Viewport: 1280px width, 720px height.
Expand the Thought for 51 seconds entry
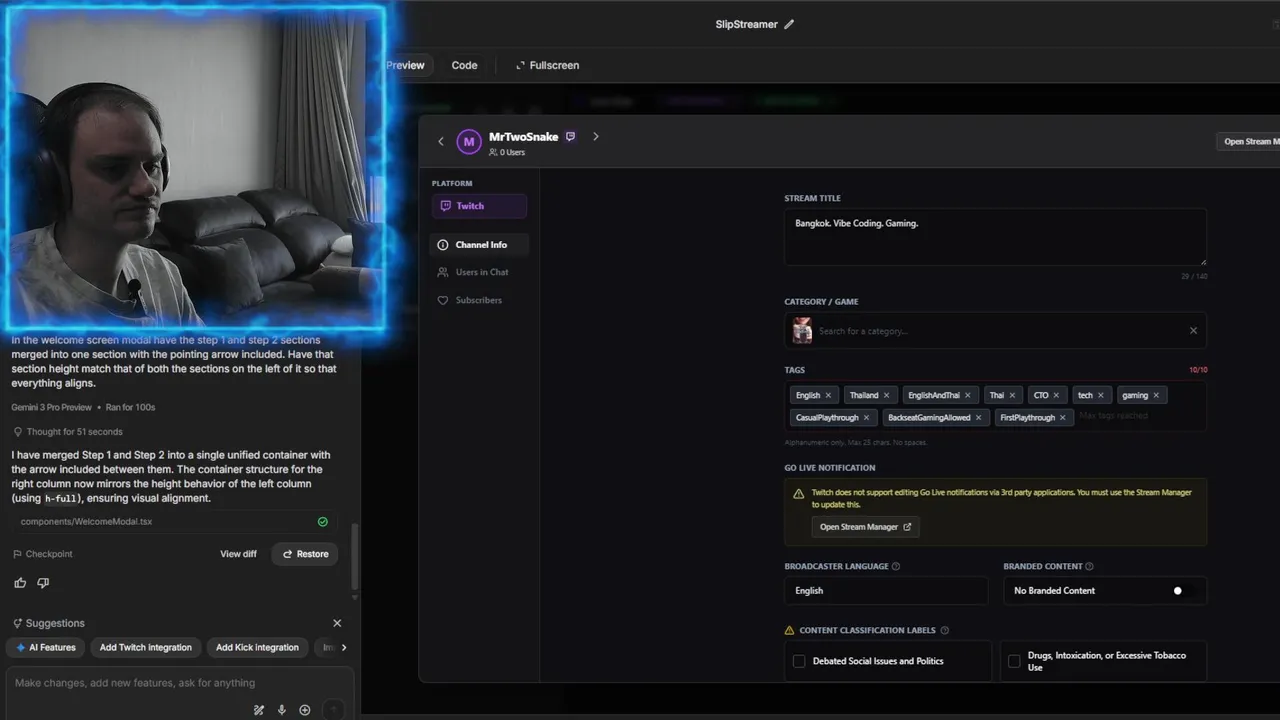pos(68,432)
